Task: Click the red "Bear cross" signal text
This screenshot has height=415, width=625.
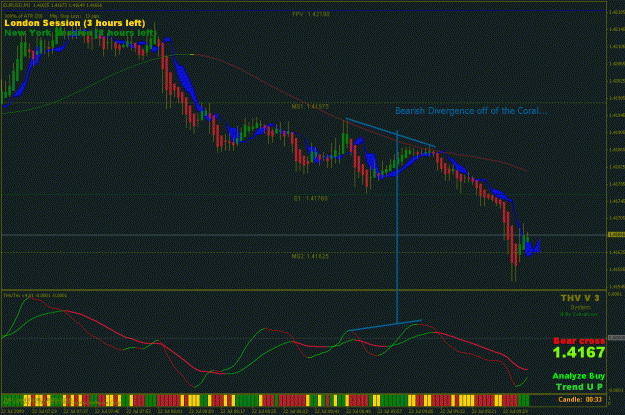Action: coord(579,341)
